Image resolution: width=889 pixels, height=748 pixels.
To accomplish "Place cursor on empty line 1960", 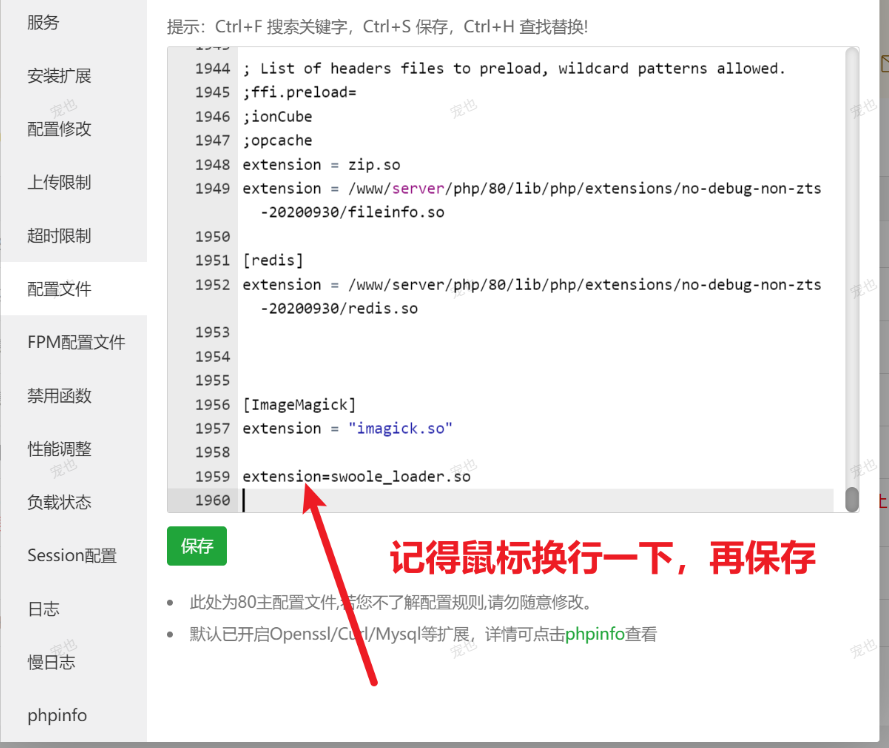I will 536,500.
